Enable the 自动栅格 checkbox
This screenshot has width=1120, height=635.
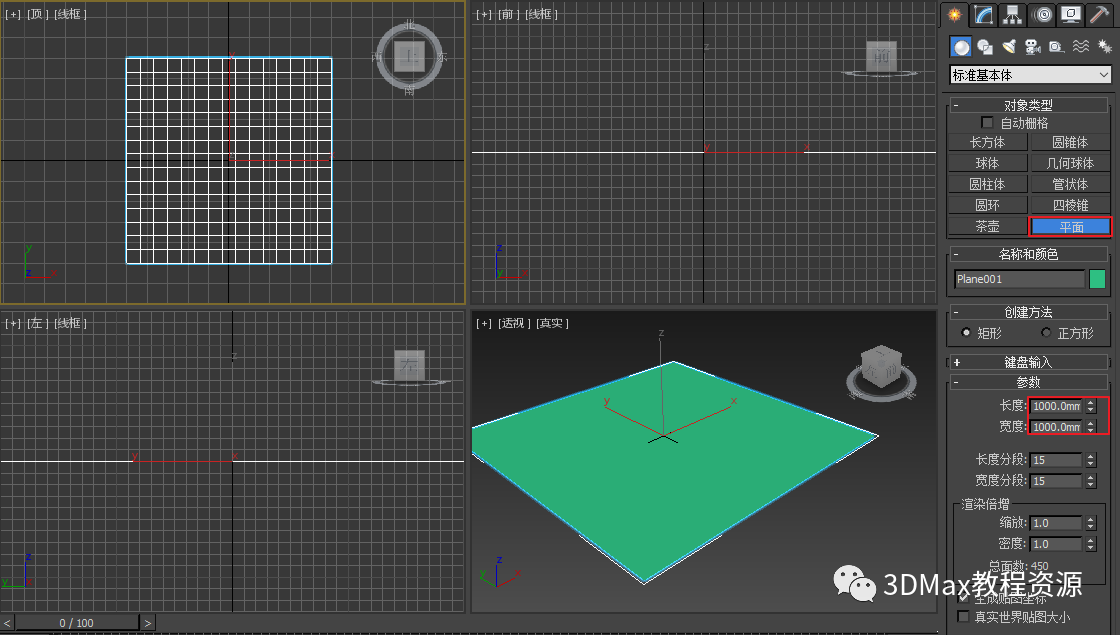[987, 123]
